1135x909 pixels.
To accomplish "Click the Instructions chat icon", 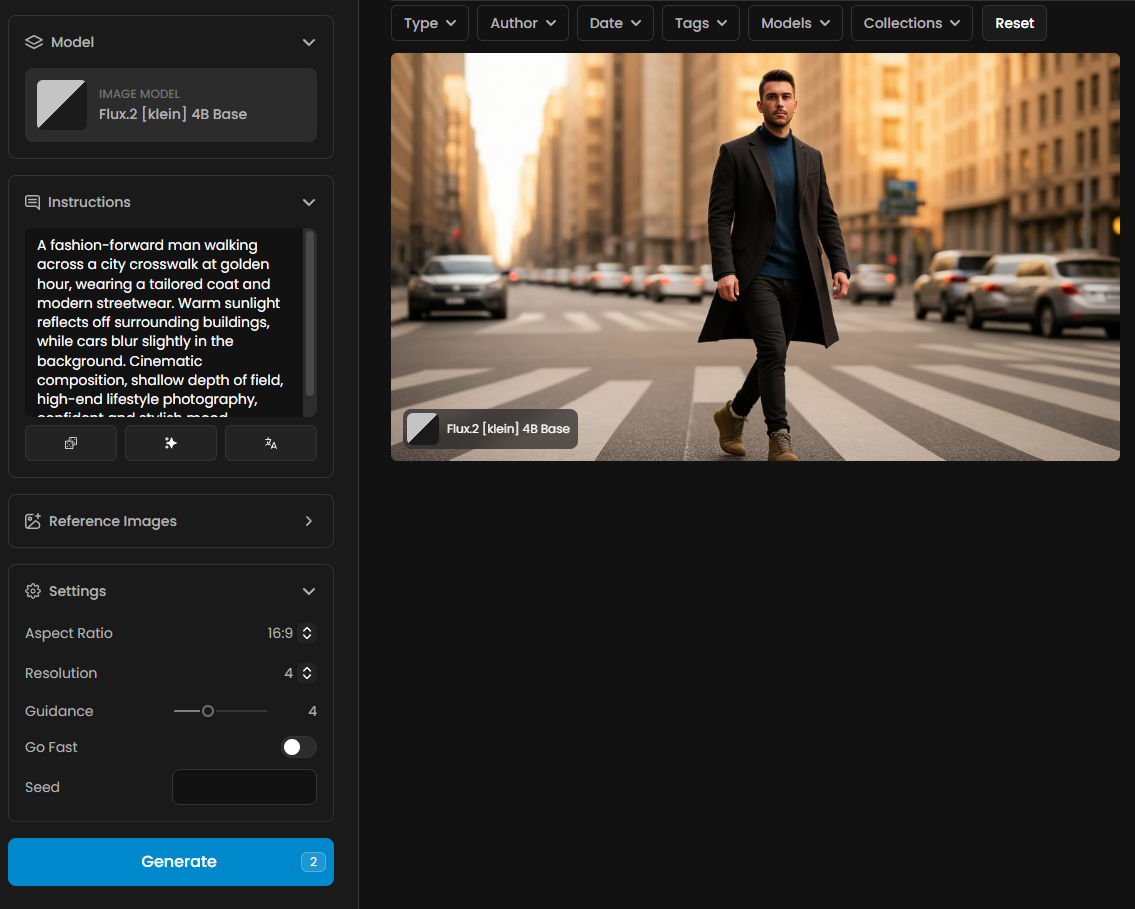I will point(33,202).
